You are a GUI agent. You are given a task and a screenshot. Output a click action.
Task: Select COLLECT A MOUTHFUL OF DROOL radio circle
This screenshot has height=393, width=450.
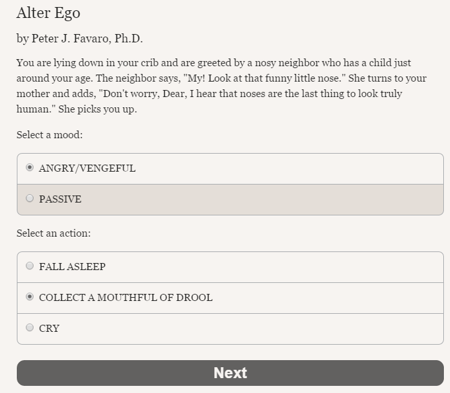[x=30, y=297]
